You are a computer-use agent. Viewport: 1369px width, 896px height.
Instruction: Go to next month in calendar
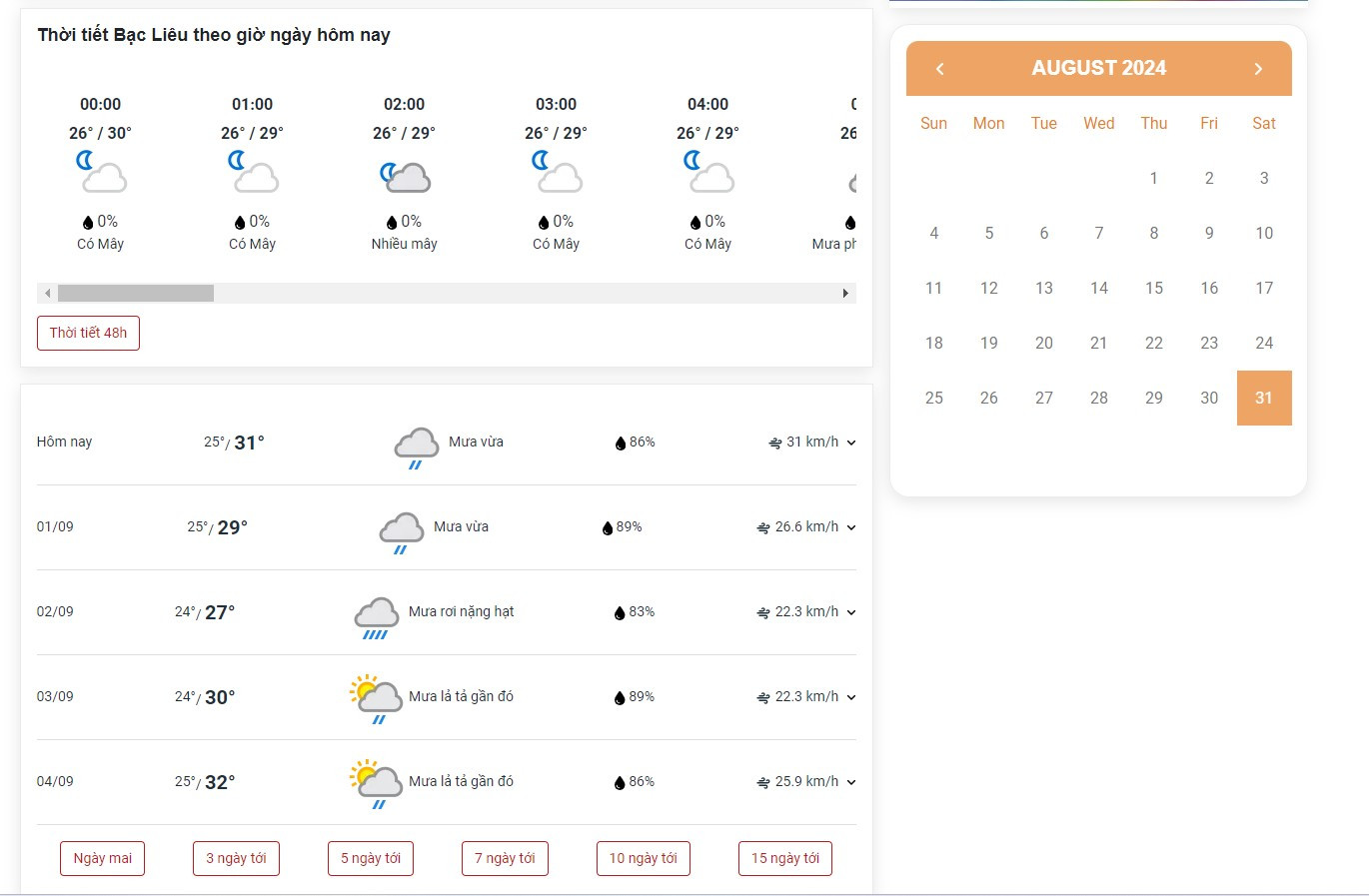(1258, 68)
